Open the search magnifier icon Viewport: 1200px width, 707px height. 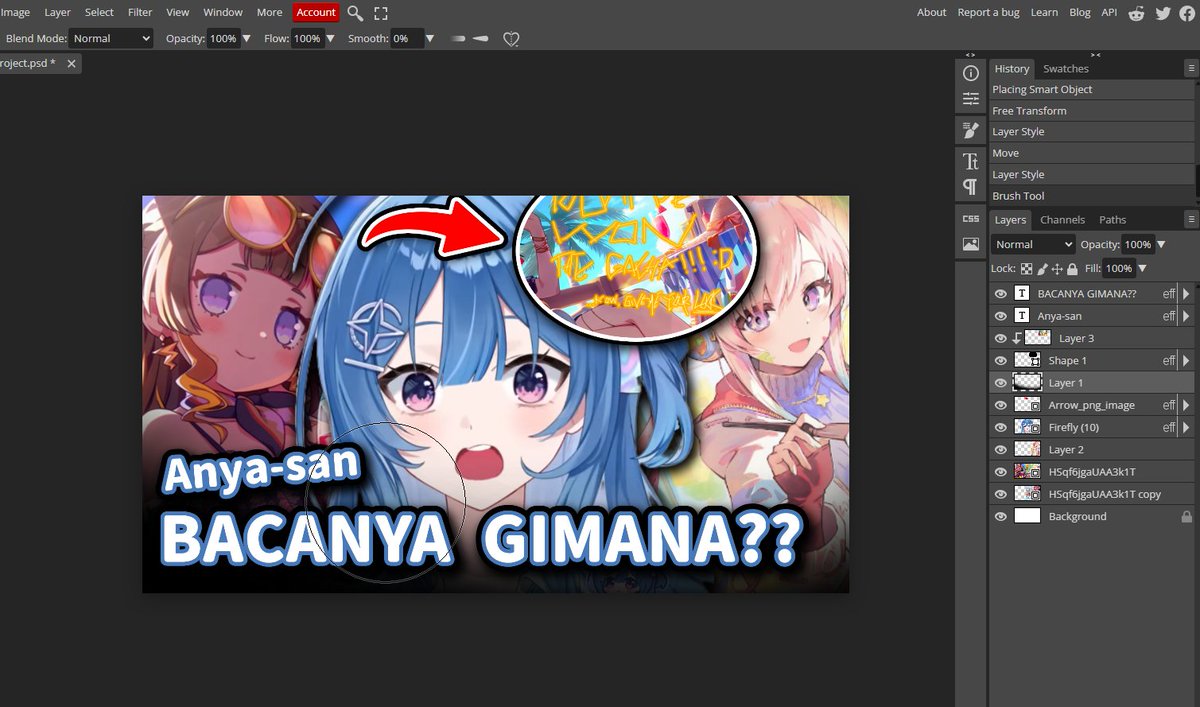[x=355, y=13]
